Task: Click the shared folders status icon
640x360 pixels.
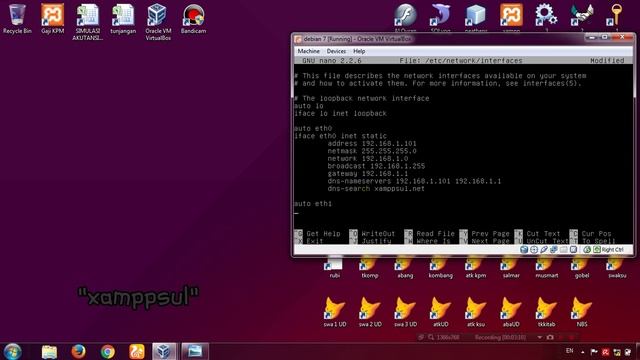Action: point(564,249)
